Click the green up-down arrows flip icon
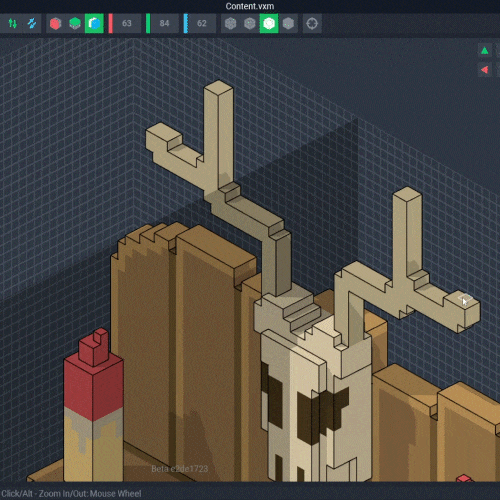 tap(13, 23)
